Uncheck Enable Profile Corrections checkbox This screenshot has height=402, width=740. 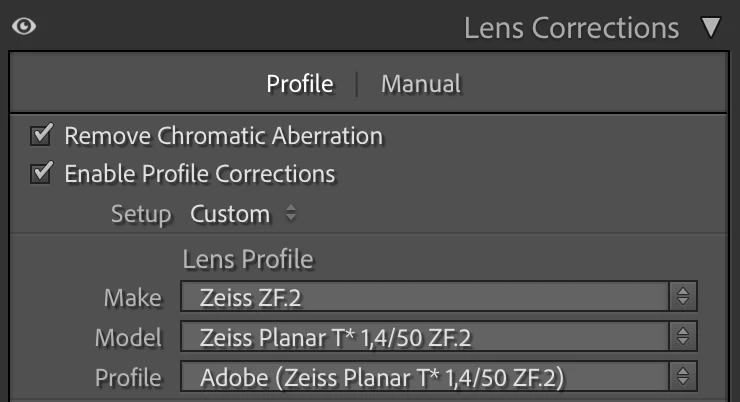point(41,173)
